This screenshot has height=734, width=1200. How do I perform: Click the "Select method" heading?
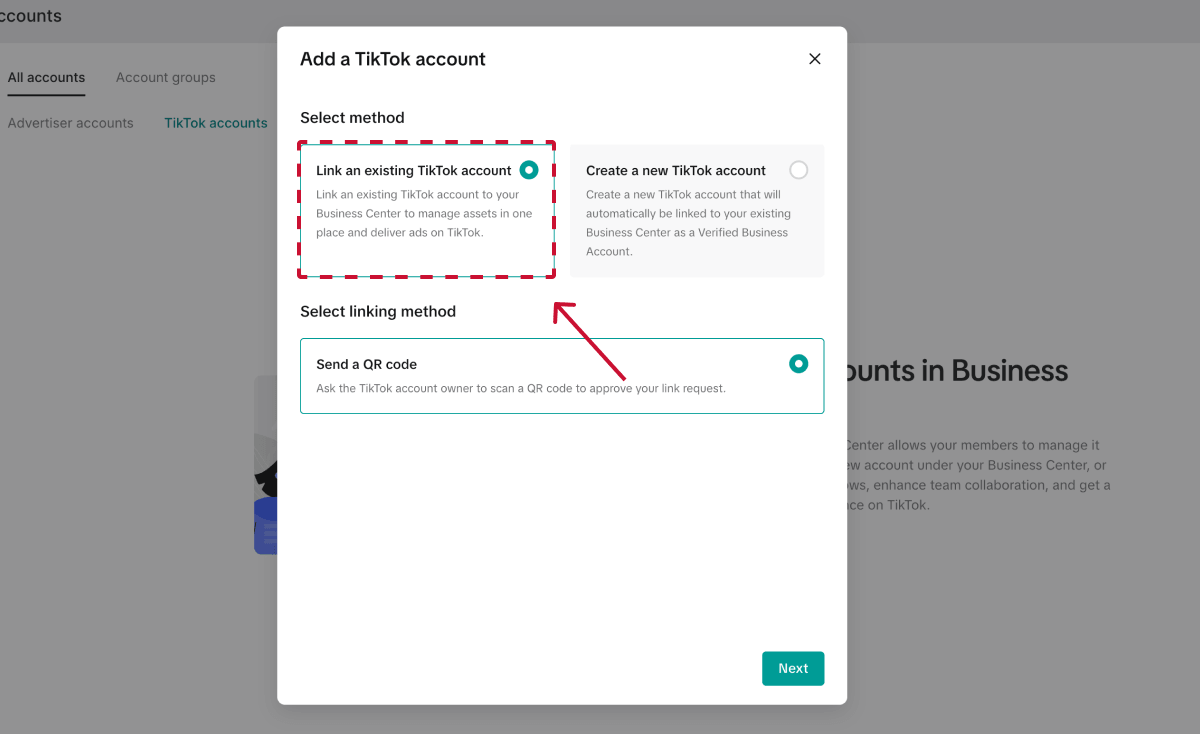click(x=352, y=118)
